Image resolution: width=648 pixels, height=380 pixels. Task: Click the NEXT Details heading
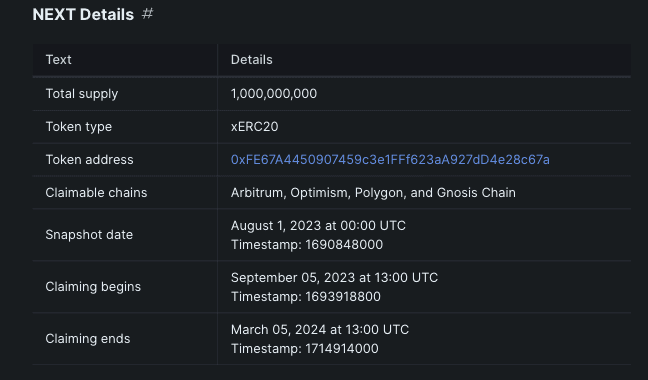tap(83, 14)
